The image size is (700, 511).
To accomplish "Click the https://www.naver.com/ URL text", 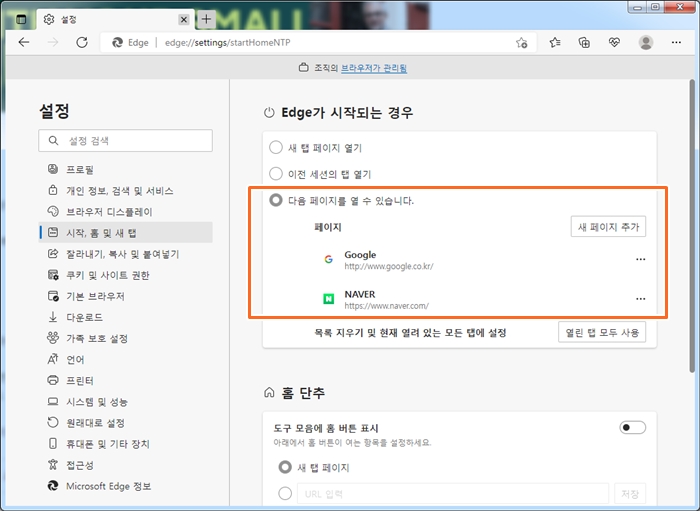I will click(x=387, y=306).
